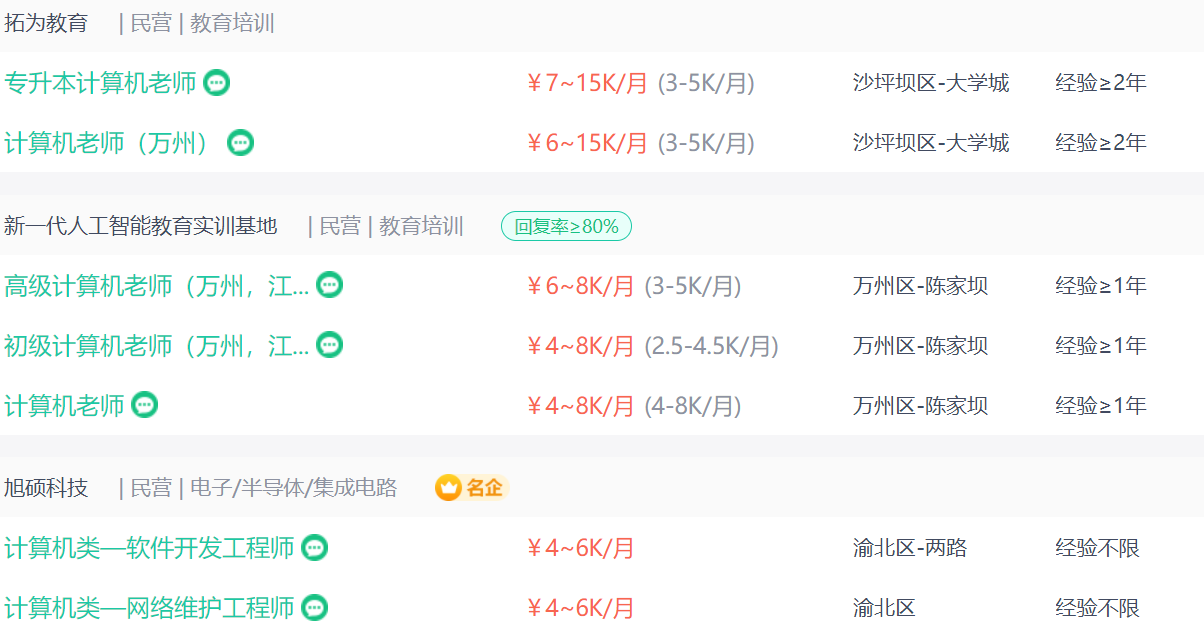The height and width of the screenshot is (629, 1204).
Task: Open 计算机类—软件开发工程师 job details
Action: (149, 548)
